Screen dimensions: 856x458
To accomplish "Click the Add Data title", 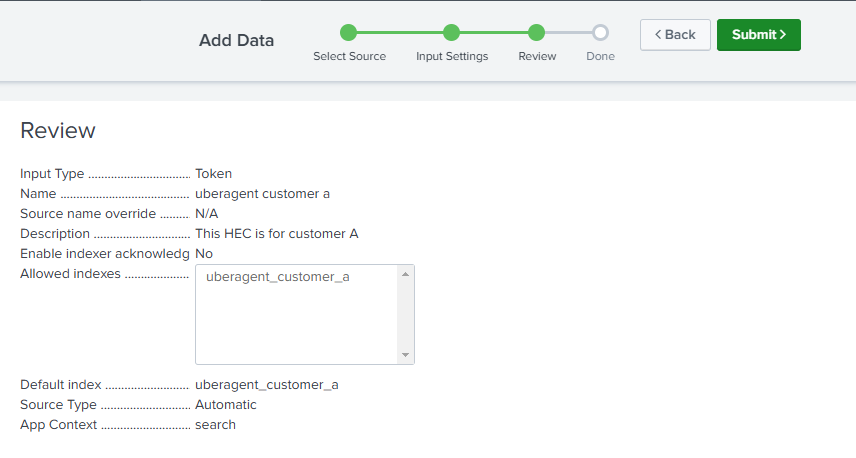I will coord(236,41).
